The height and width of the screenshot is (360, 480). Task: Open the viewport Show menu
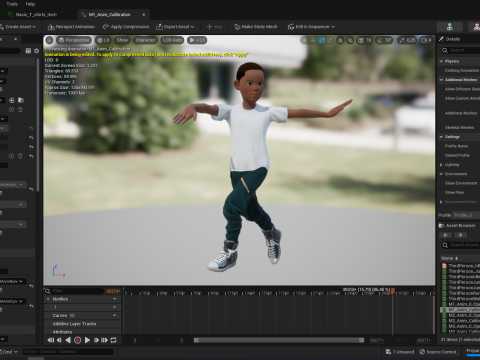122,40
